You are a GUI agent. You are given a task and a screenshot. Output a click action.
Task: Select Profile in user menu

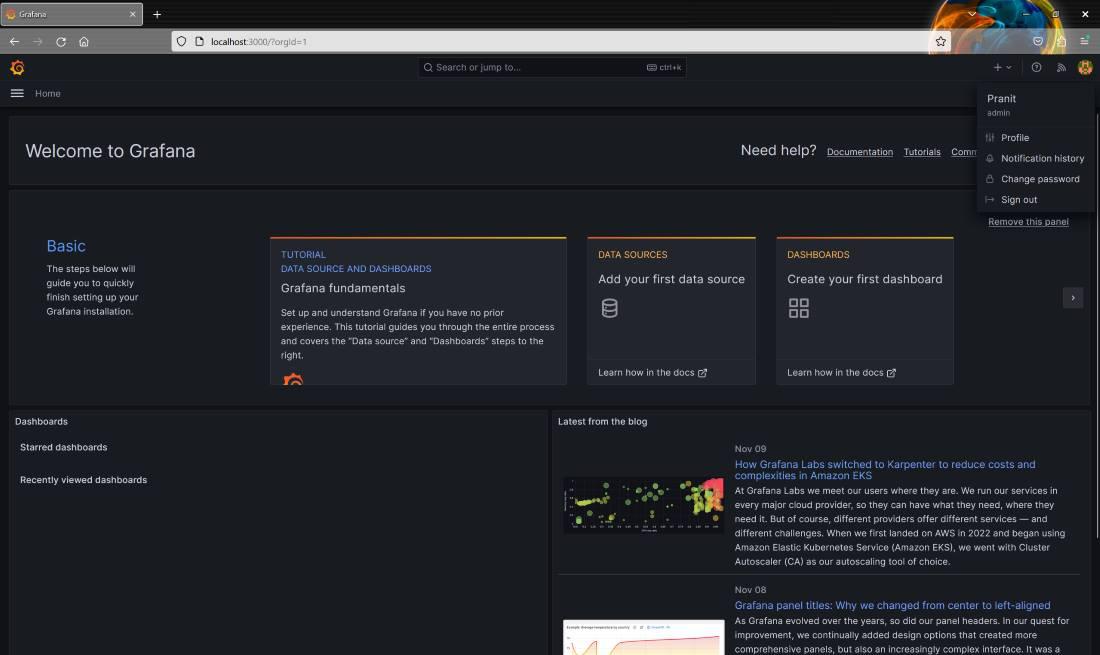(1035, 137)
